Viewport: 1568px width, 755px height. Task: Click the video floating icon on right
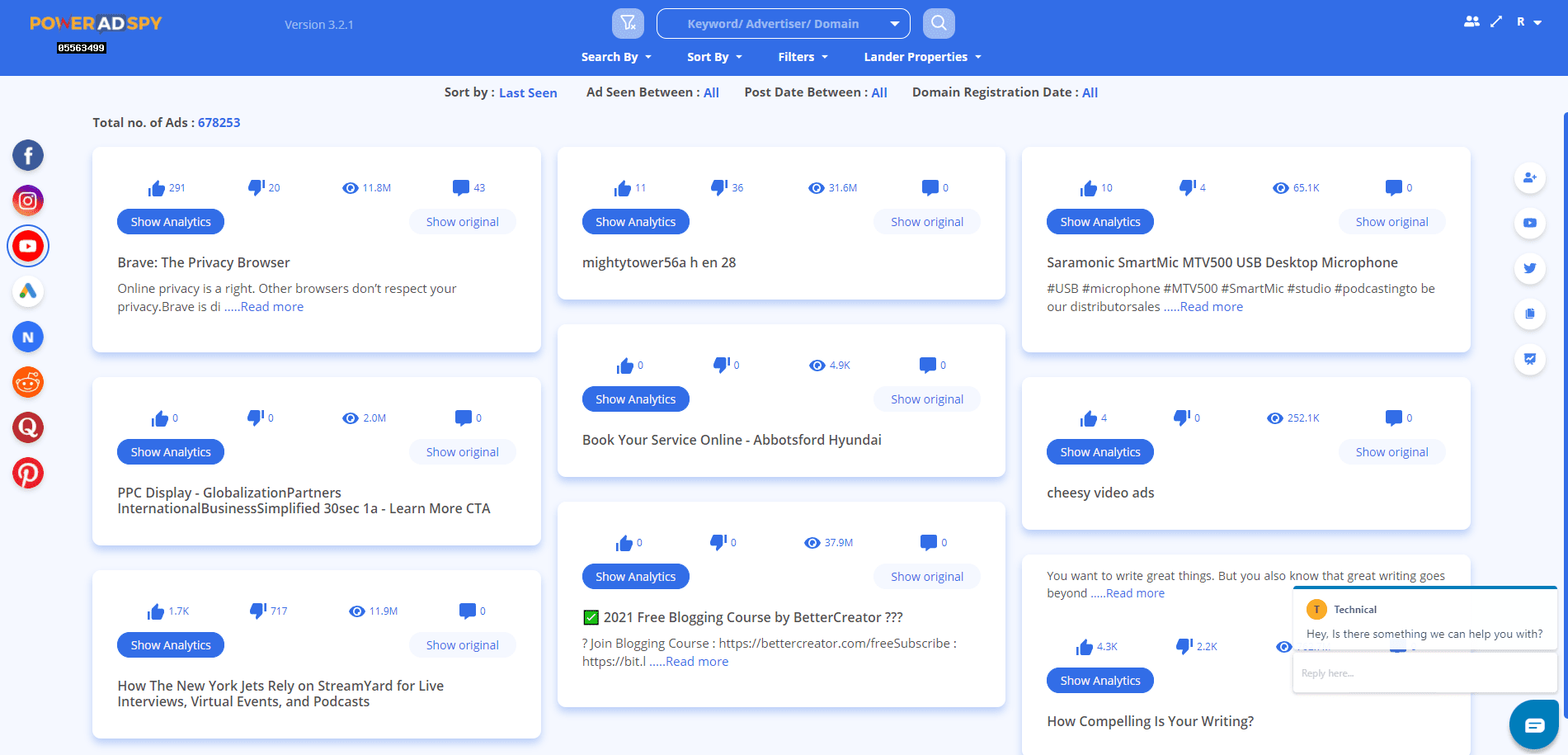tap(1530, 223)
